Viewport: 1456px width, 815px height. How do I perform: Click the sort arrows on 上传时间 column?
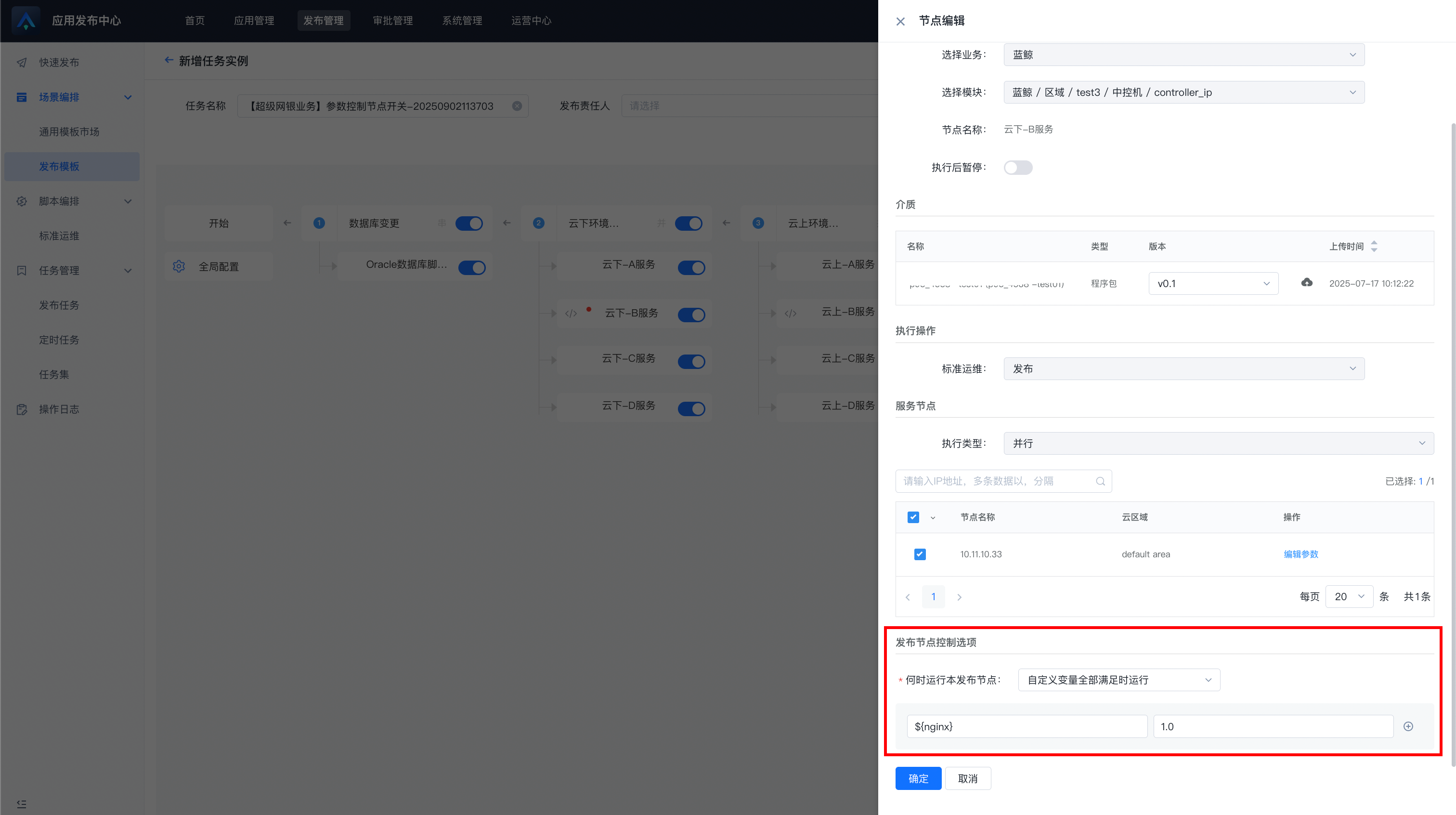1374,246
